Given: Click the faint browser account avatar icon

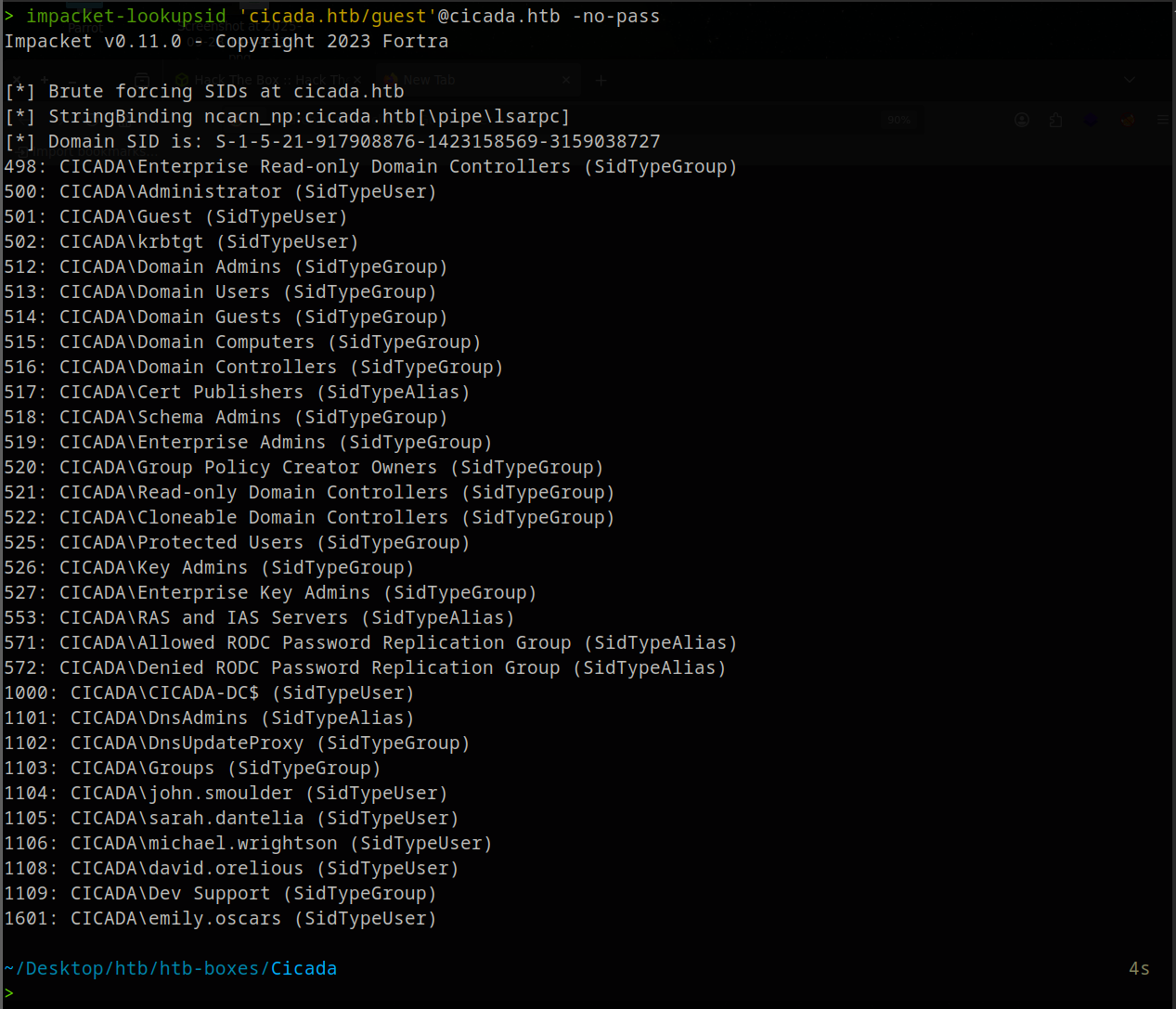Looking at the screenshot, I should (x=1022, y=120).
